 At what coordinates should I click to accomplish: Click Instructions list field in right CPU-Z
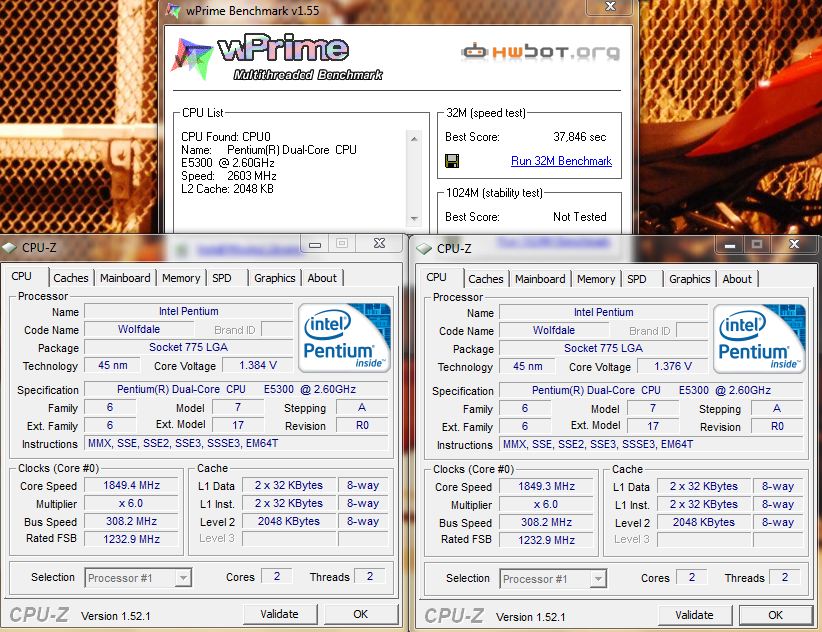click(x=651, y=444)
